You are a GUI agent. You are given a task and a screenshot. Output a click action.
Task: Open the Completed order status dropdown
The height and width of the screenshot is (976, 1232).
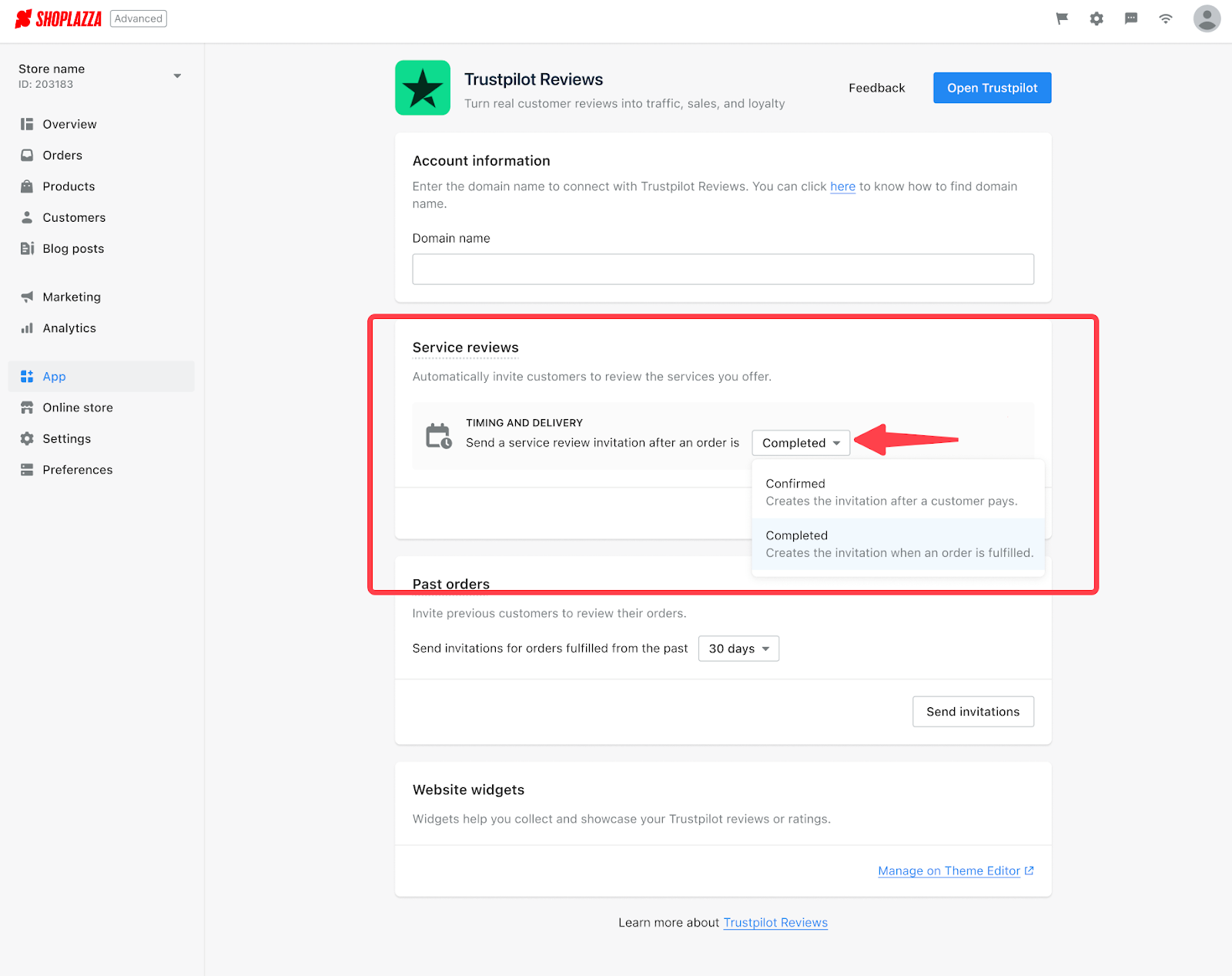click(801, 443)
